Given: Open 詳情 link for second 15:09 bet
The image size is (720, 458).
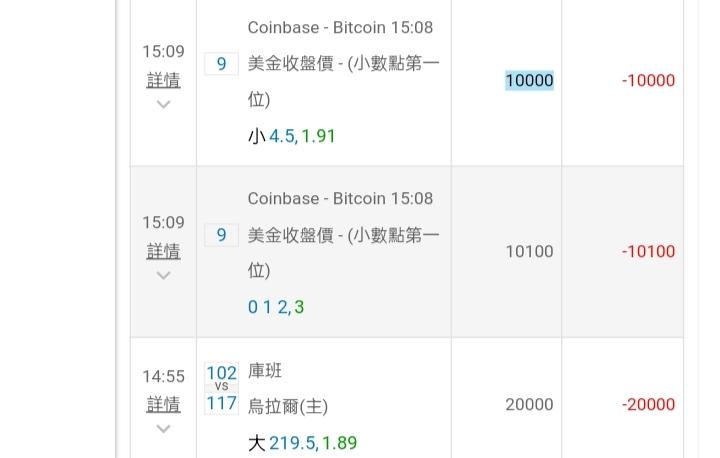Looking at the screenshot, I should 163,251.
